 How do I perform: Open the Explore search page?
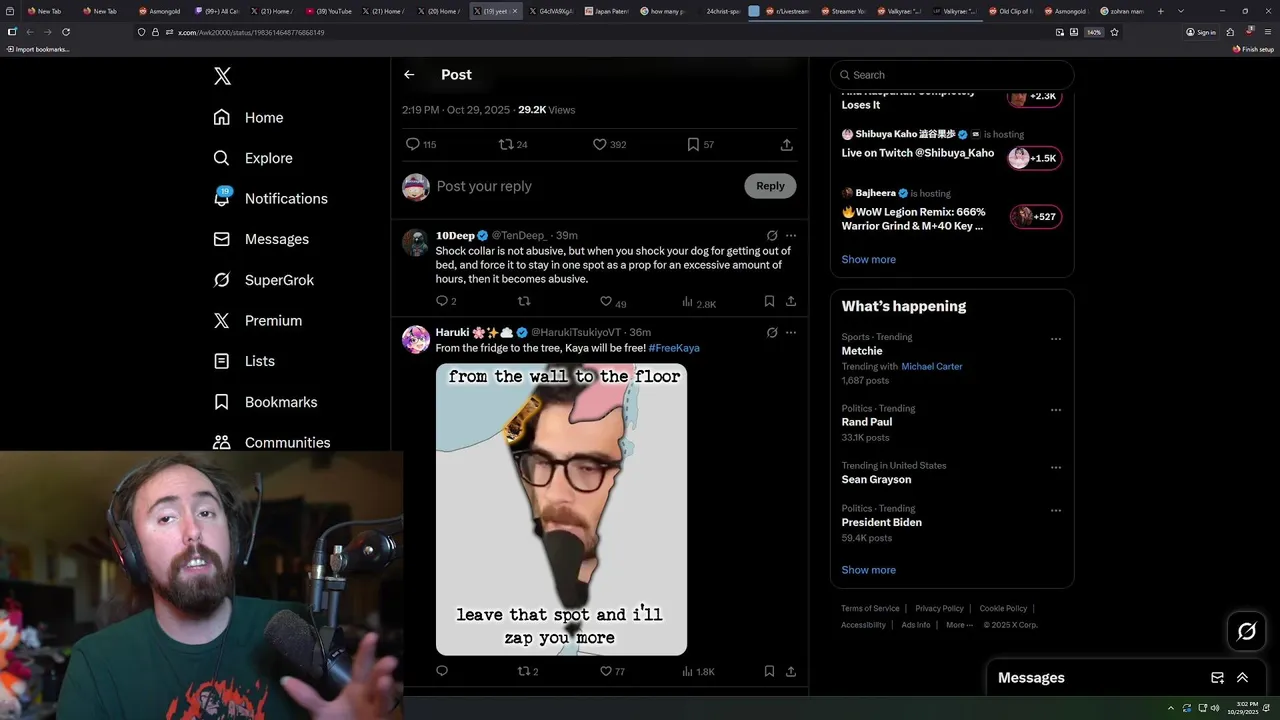coord(253,158)
